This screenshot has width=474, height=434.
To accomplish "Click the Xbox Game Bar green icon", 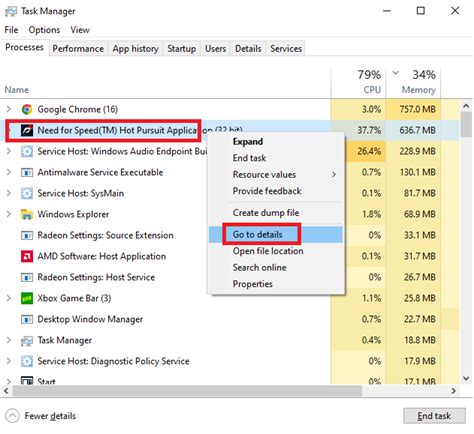I will pos(27,298).
